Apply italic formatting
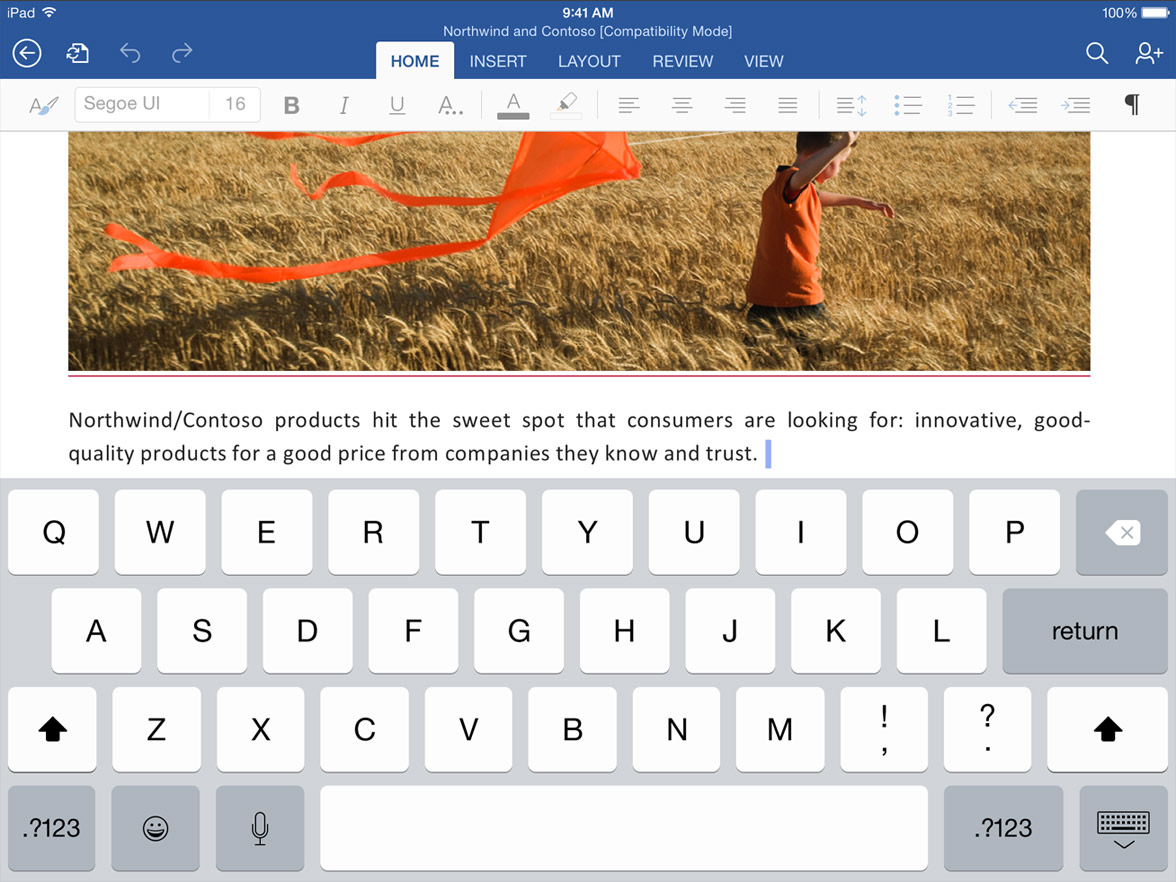Viewport: 1176px width, 882px height. tap(344, 104)
